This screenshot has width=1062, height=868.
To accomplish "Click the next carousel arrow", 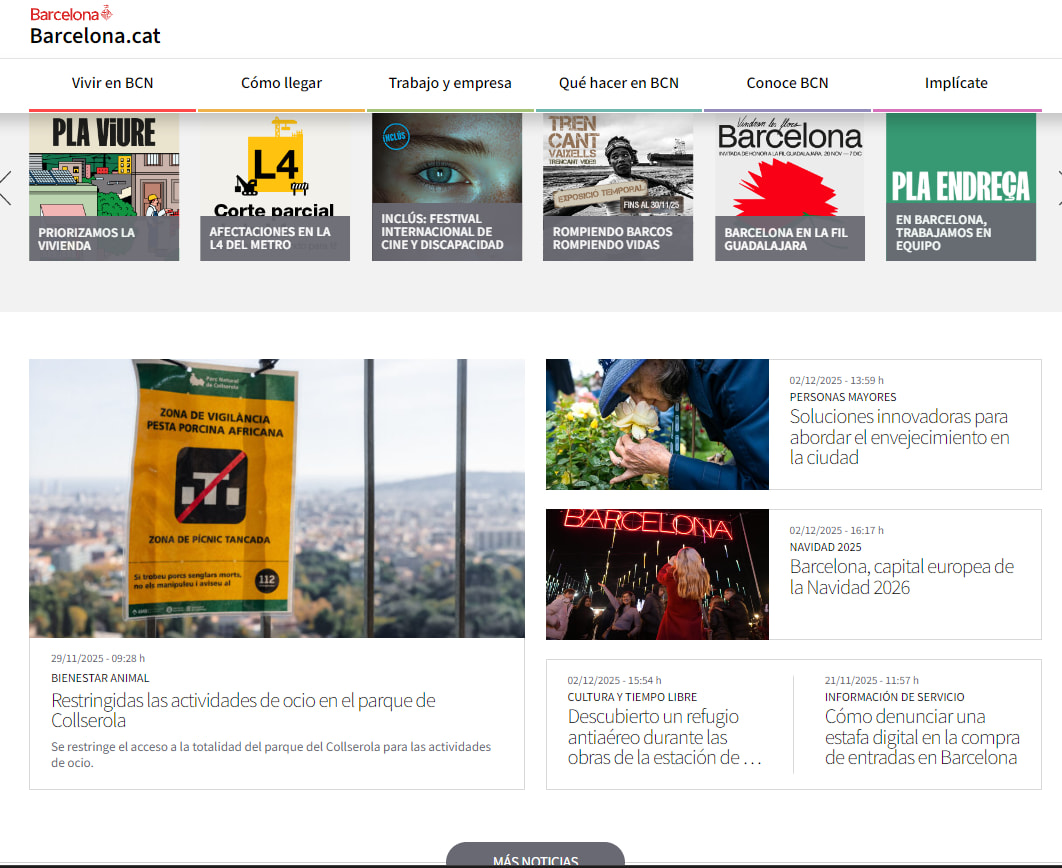I will tap(1057, 187).
